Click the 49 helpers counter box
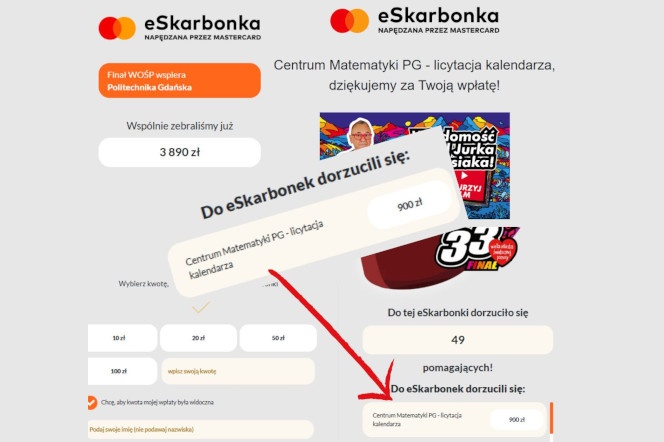The height and width of the screenshot is (442, 664). pos(458,340)
